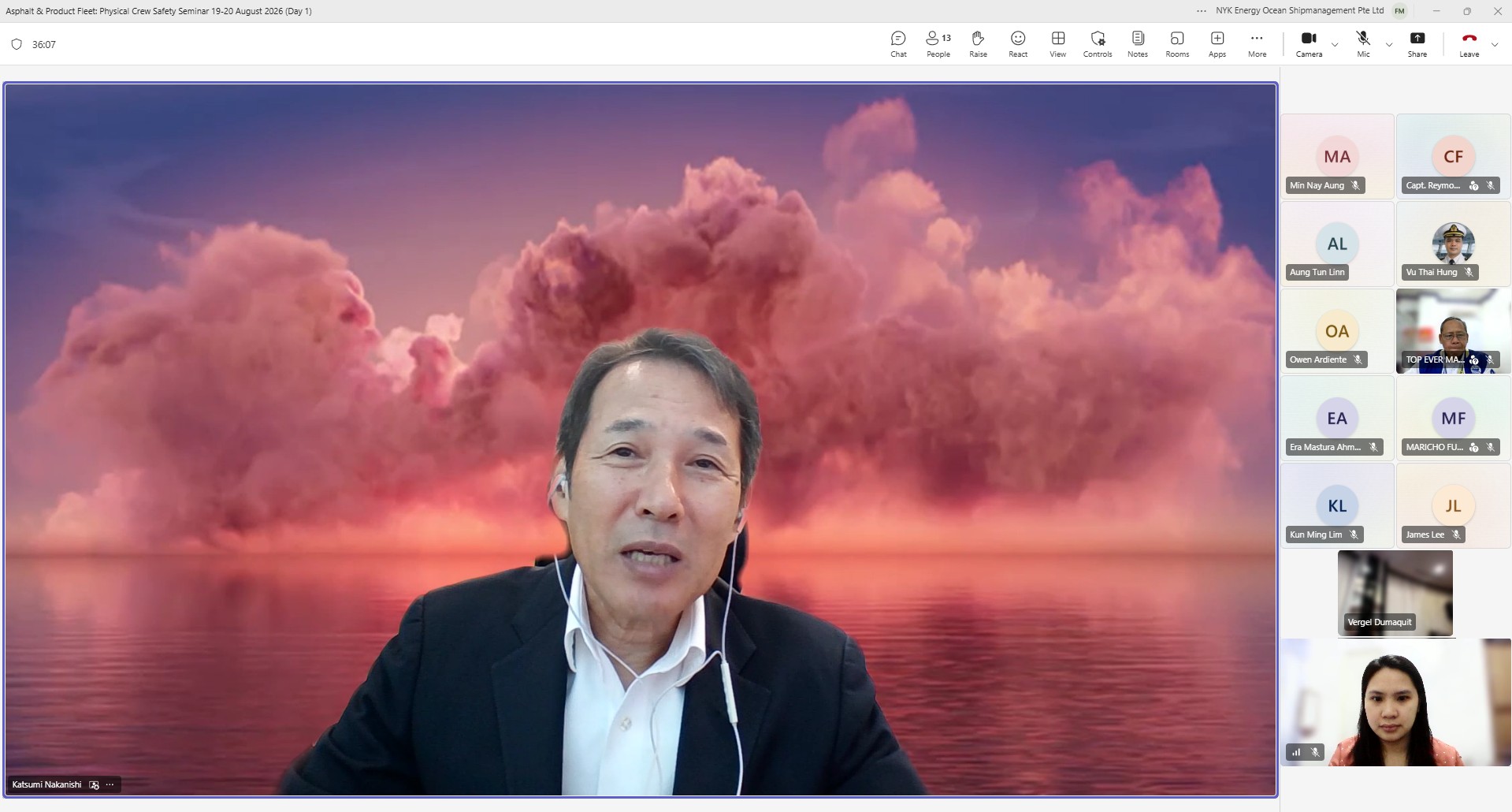1512x812 pixels.
Task: Open the More actions menu
Action: [1257, 44]
